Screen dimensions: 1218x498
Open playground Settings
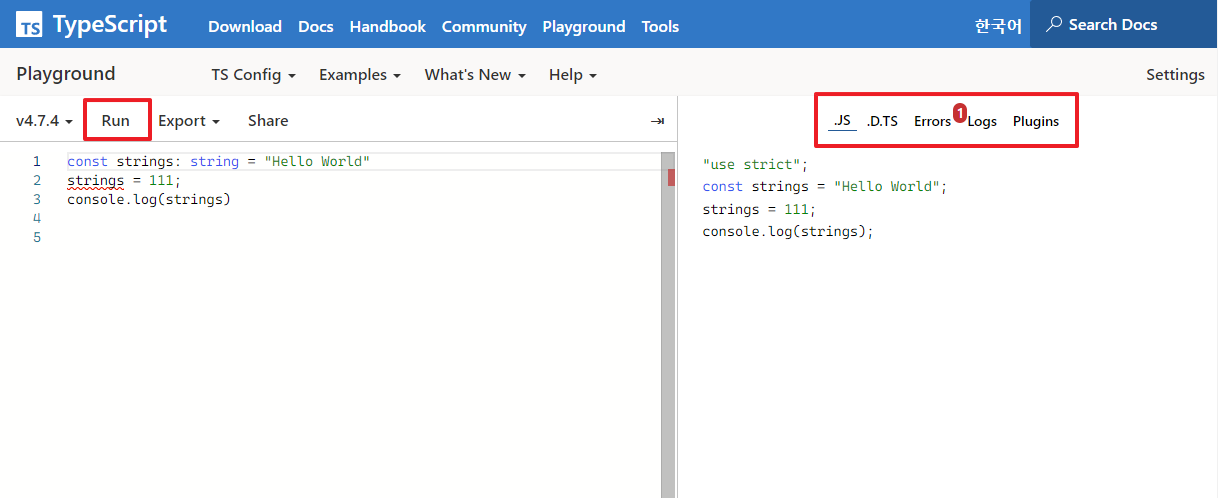tap(1175, 75)
